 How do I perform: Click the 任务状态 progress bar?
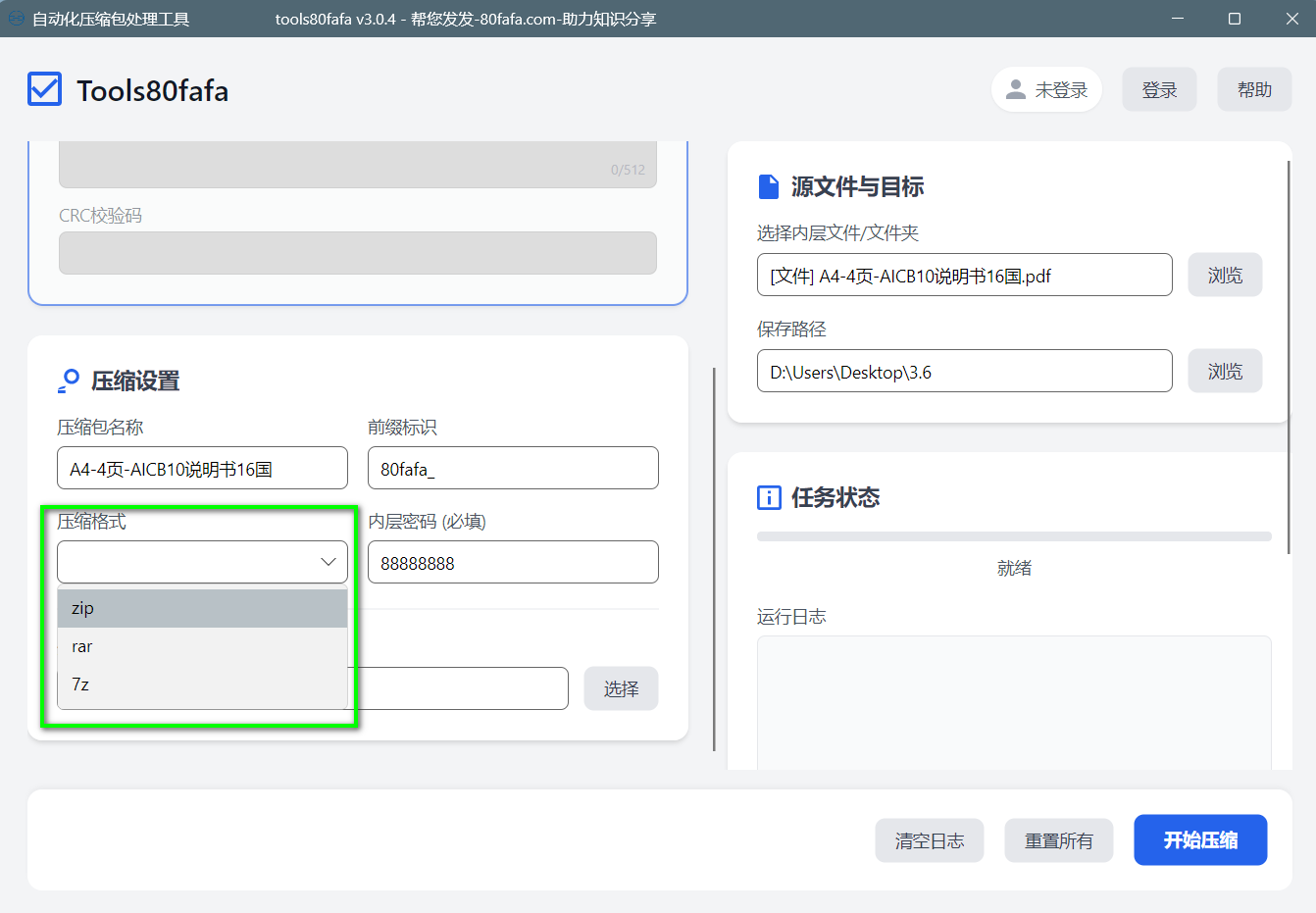coord(1013,536)
